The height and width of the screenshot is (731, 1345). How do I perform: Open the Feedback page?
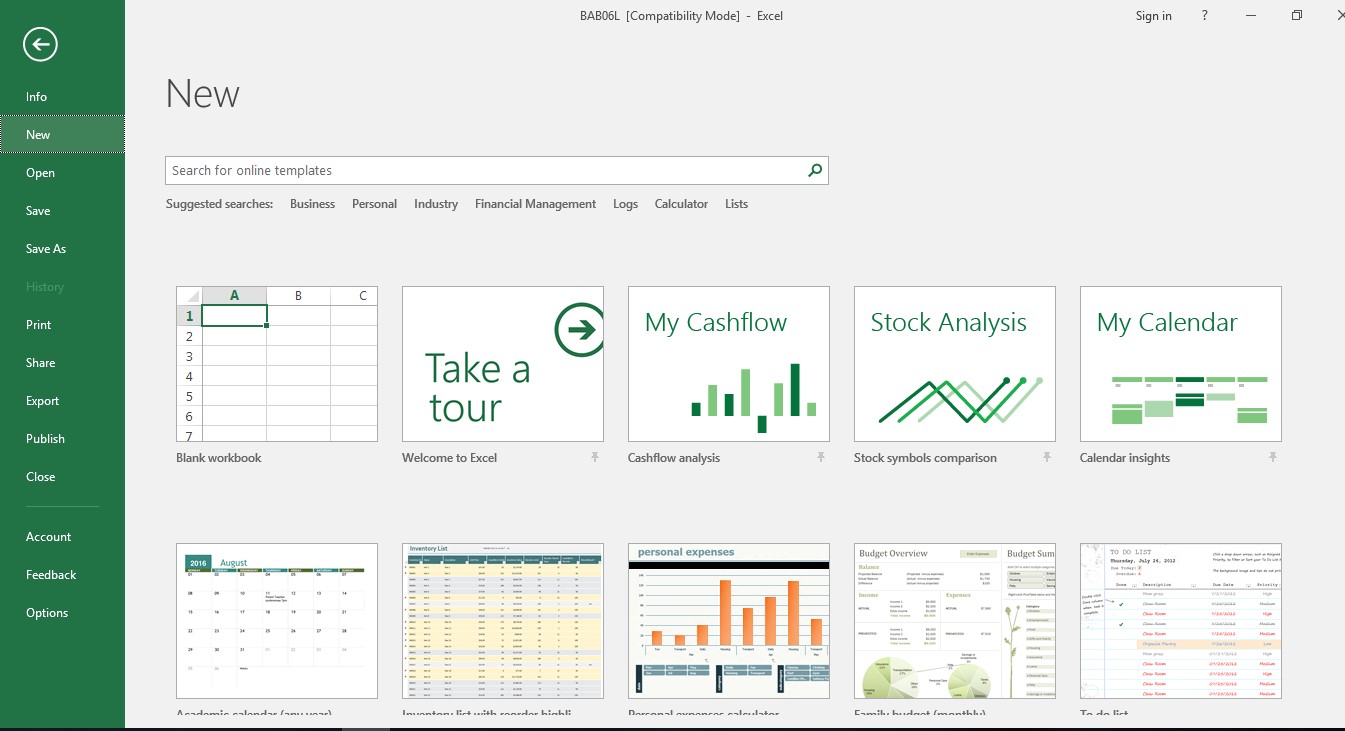(62, 575)
